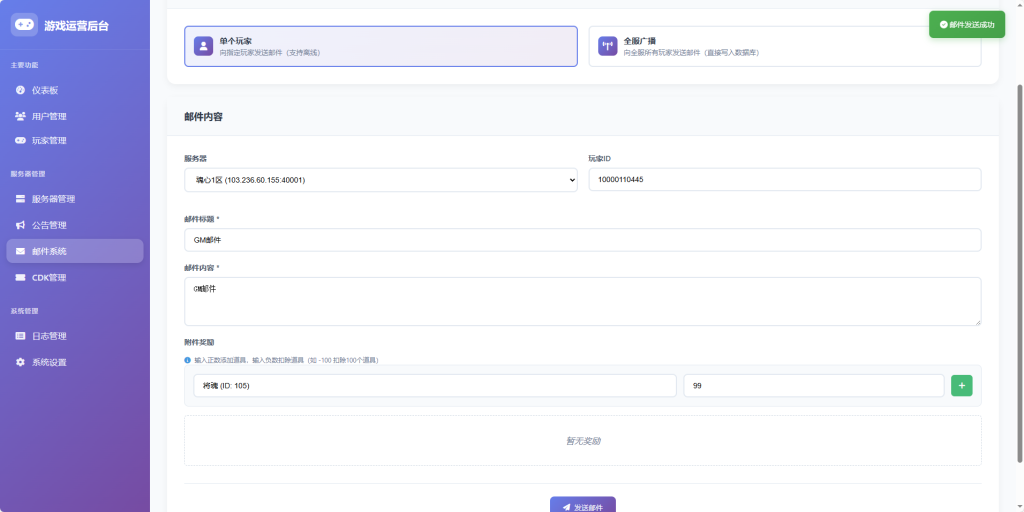Click the 附件奖励 label

click(x=199, y=342)
